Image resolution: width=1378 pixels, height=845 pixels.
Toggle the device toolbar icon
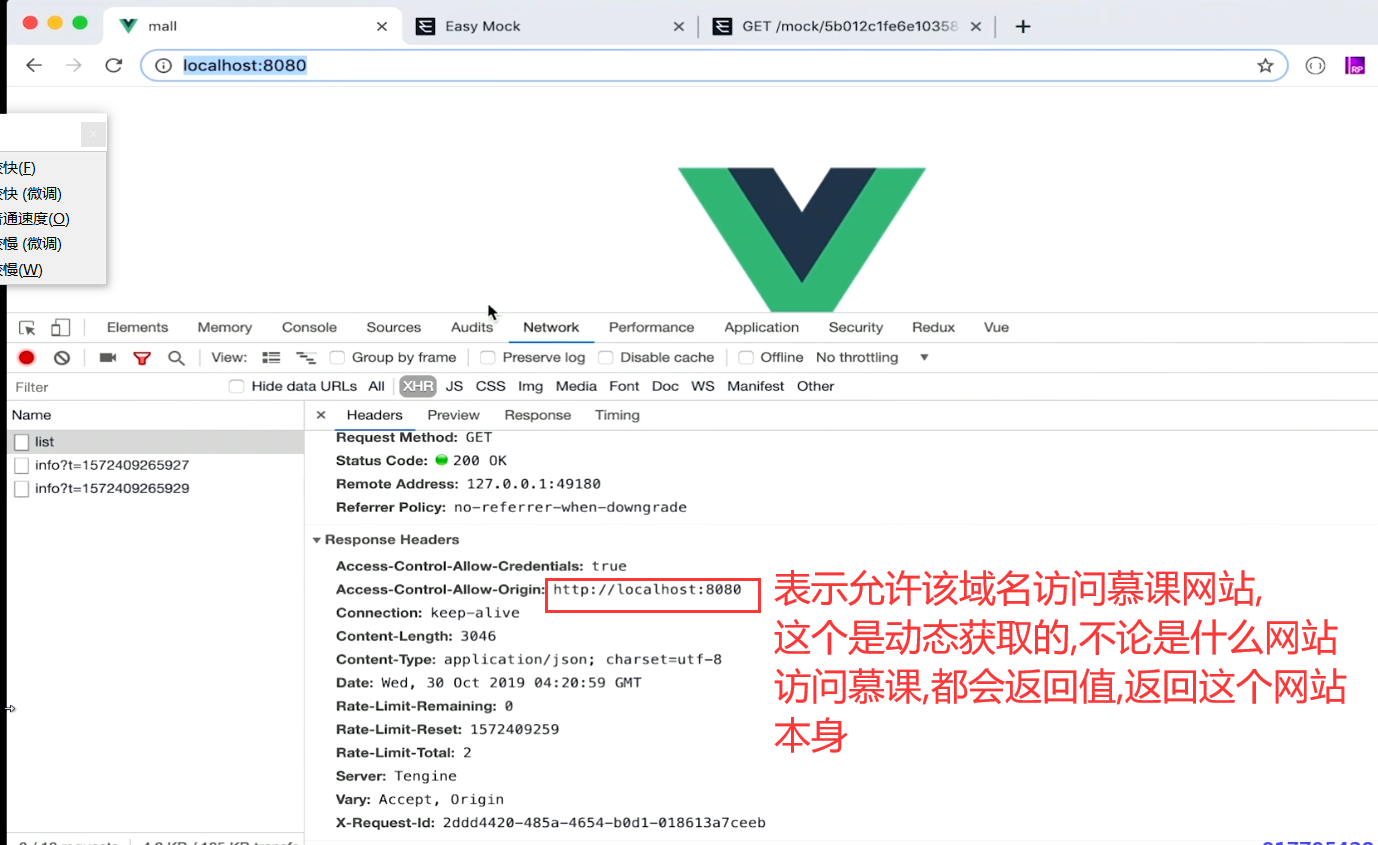pos(61,328)
